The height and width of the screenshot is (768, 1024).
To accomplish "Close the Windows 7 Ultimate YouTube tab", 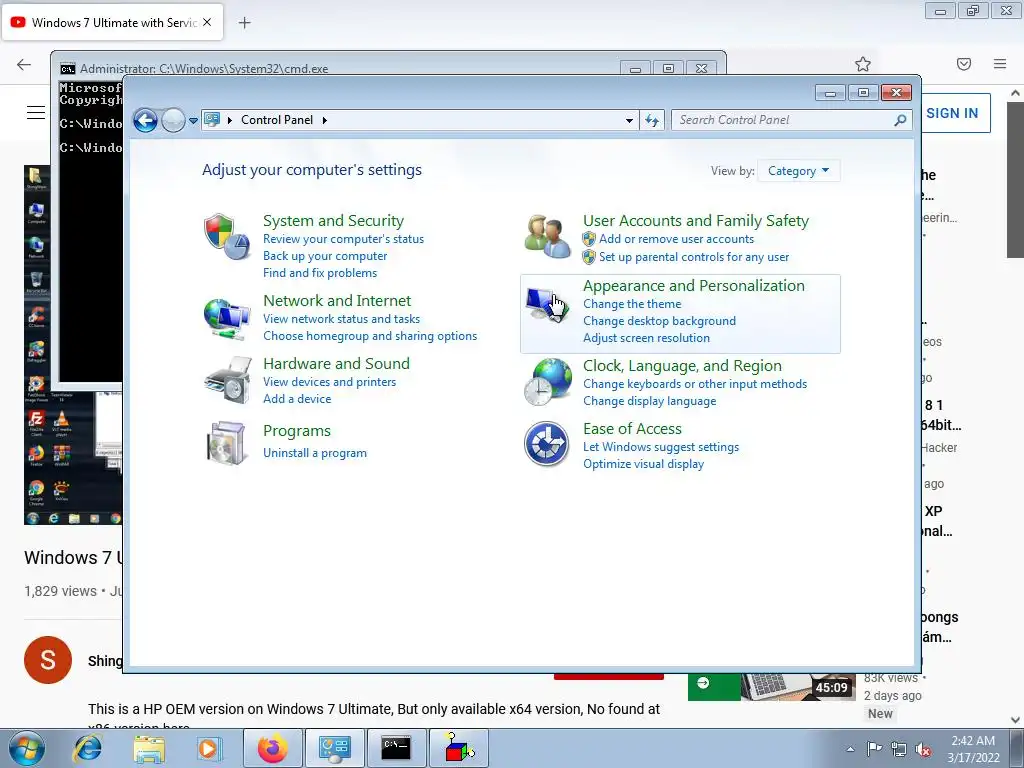I will pyautogui.click(x=207, y=22).
